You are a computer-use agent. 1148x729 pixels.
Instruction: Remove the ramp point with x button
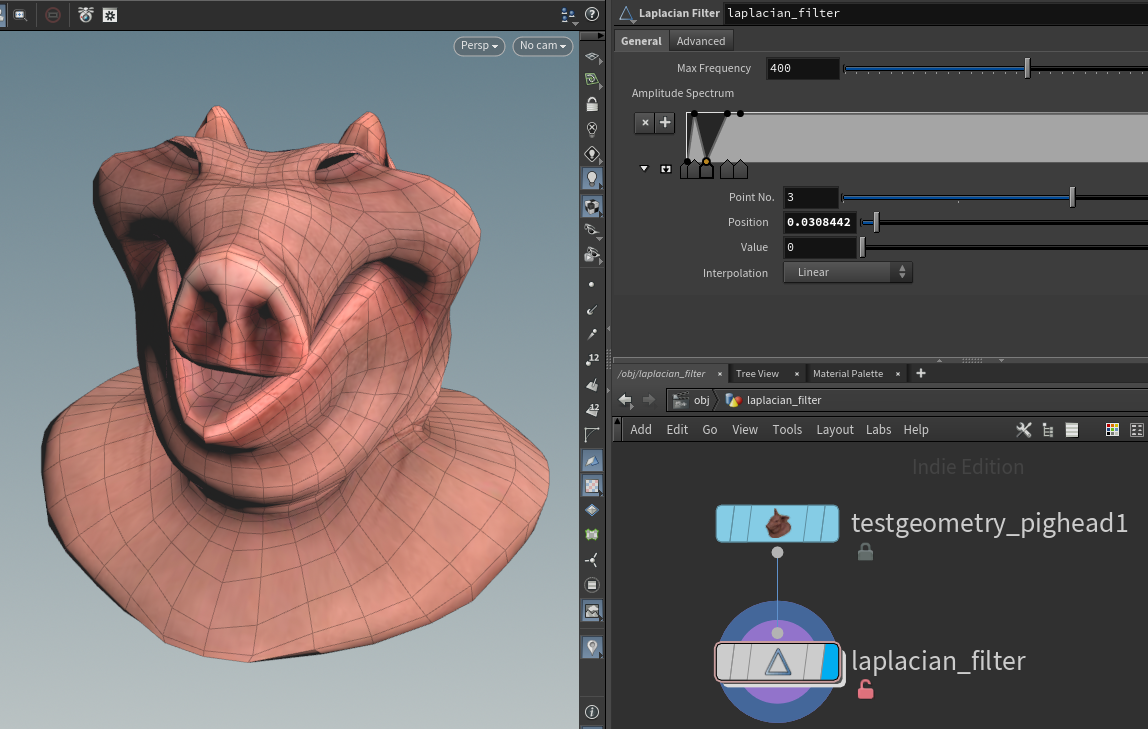(x=645, y=123)
